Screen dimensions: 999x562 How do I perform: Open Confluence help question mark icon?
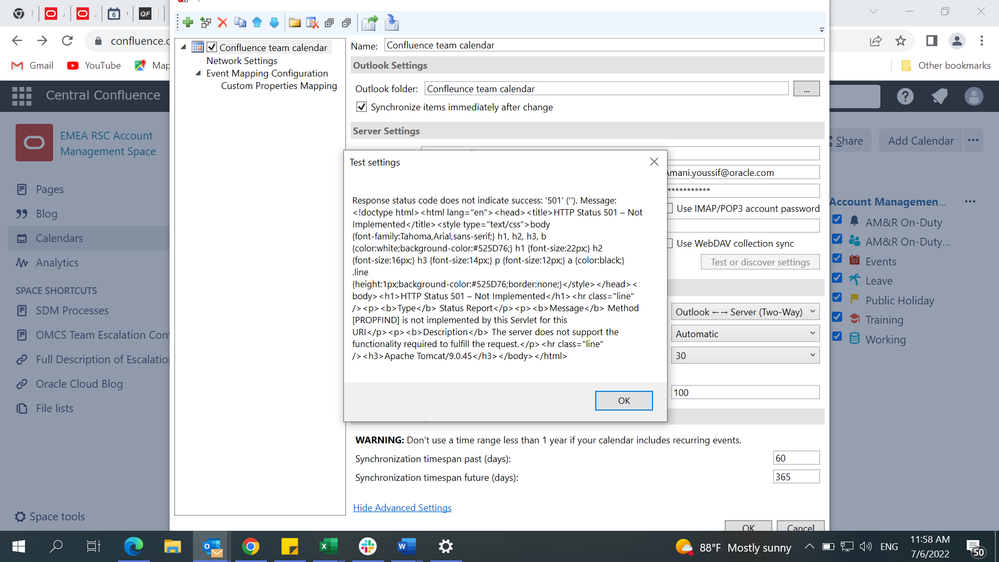(905, 96)
